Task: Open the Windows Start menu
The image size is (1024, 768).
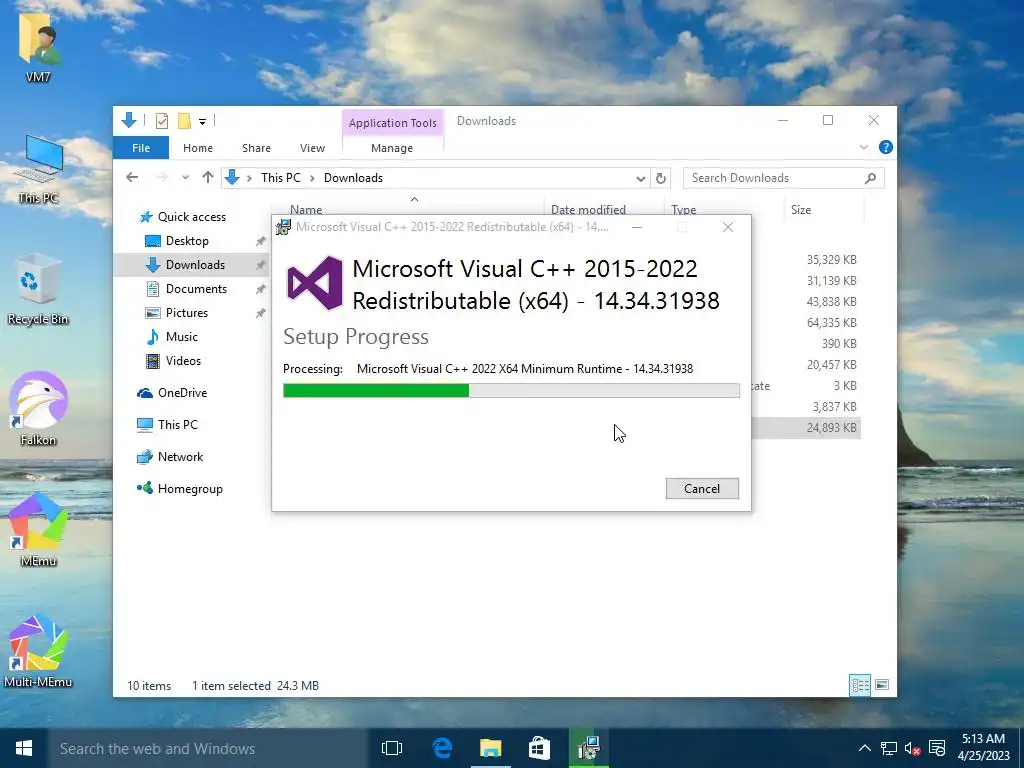Action: tap(24, 748)
